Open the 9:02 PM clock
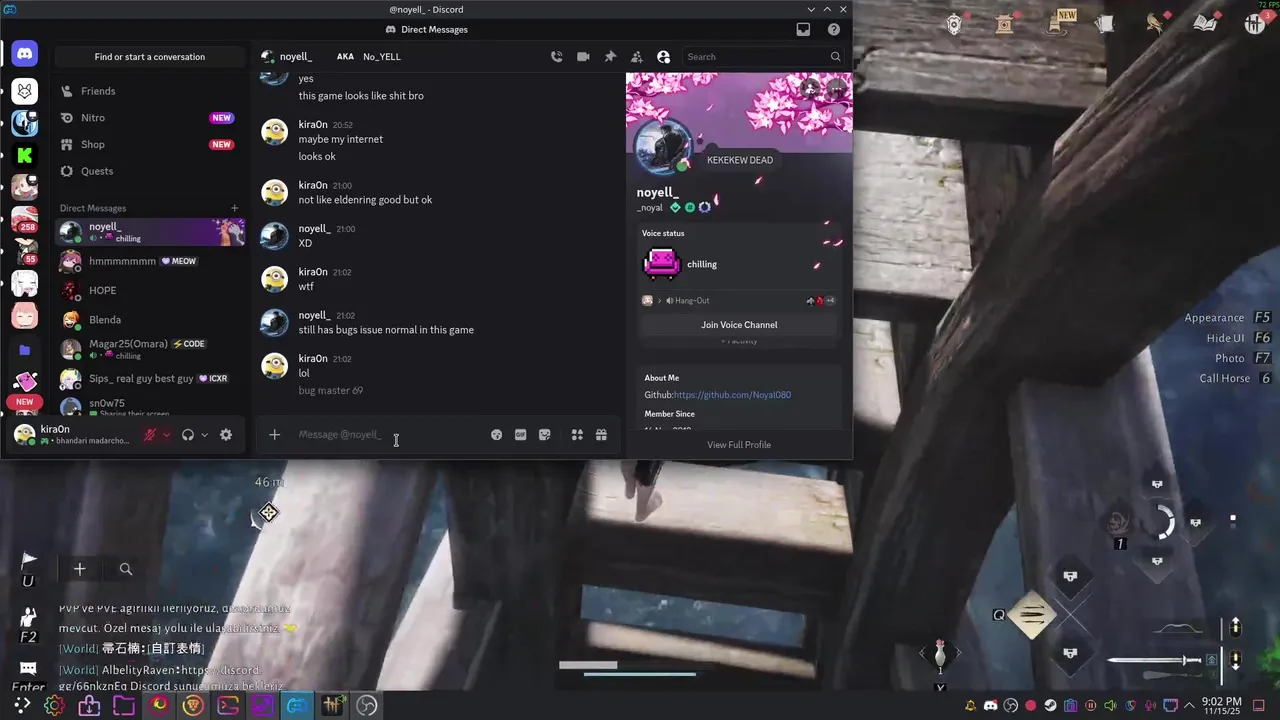 click(x=1222, y=706)
